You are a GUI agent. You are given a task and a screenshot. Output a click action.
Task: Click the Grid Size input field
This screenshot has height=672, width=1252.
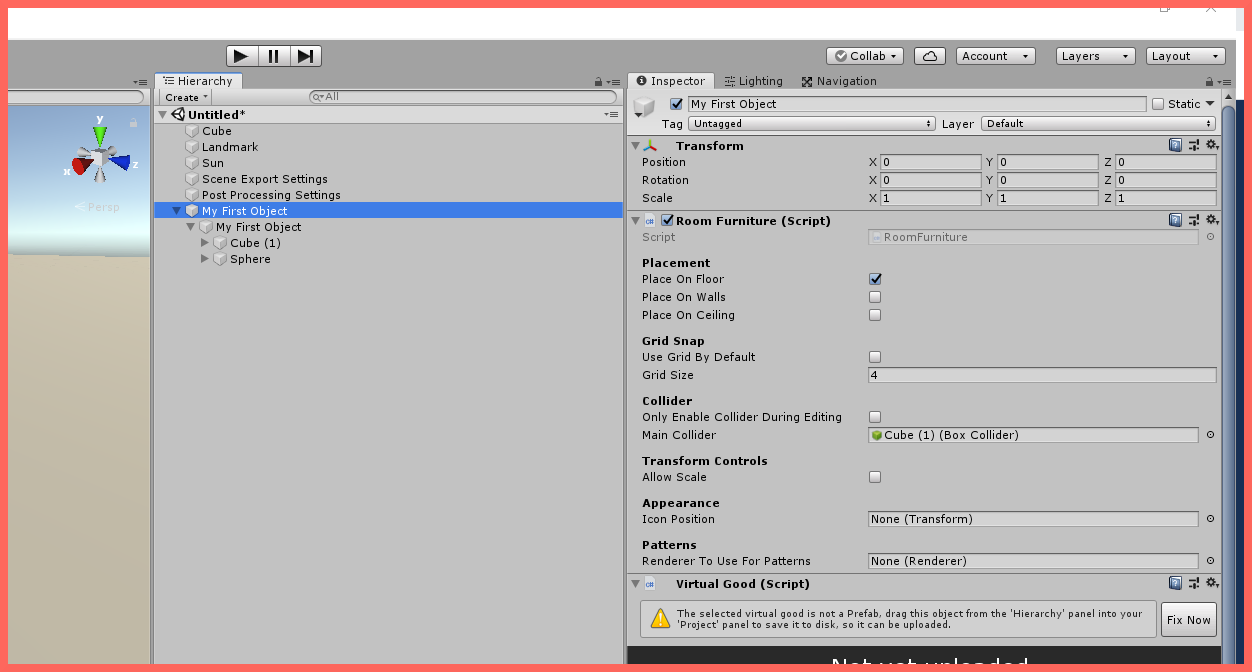coord(1041,375)
